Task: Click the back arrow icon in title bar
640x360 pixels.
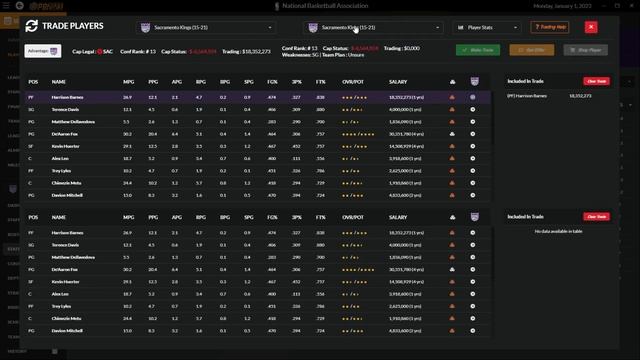Action: click(x=19, y=6)
